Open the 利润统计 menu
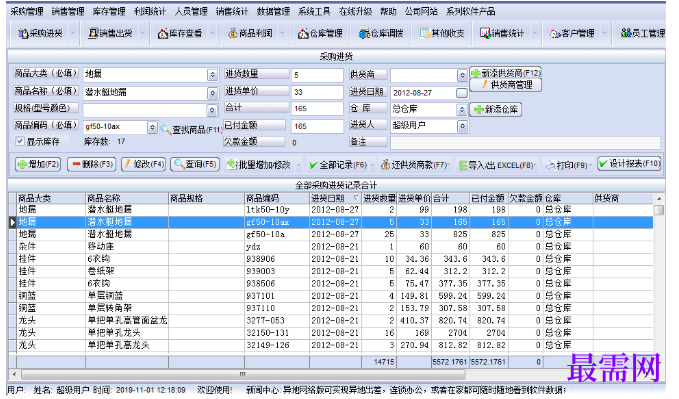679x399 pixels. (150, 11)
